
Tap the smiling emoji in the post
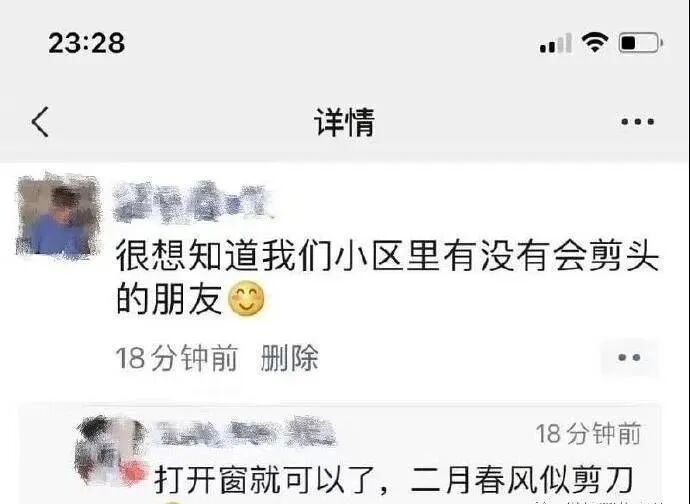click(247, 299)
